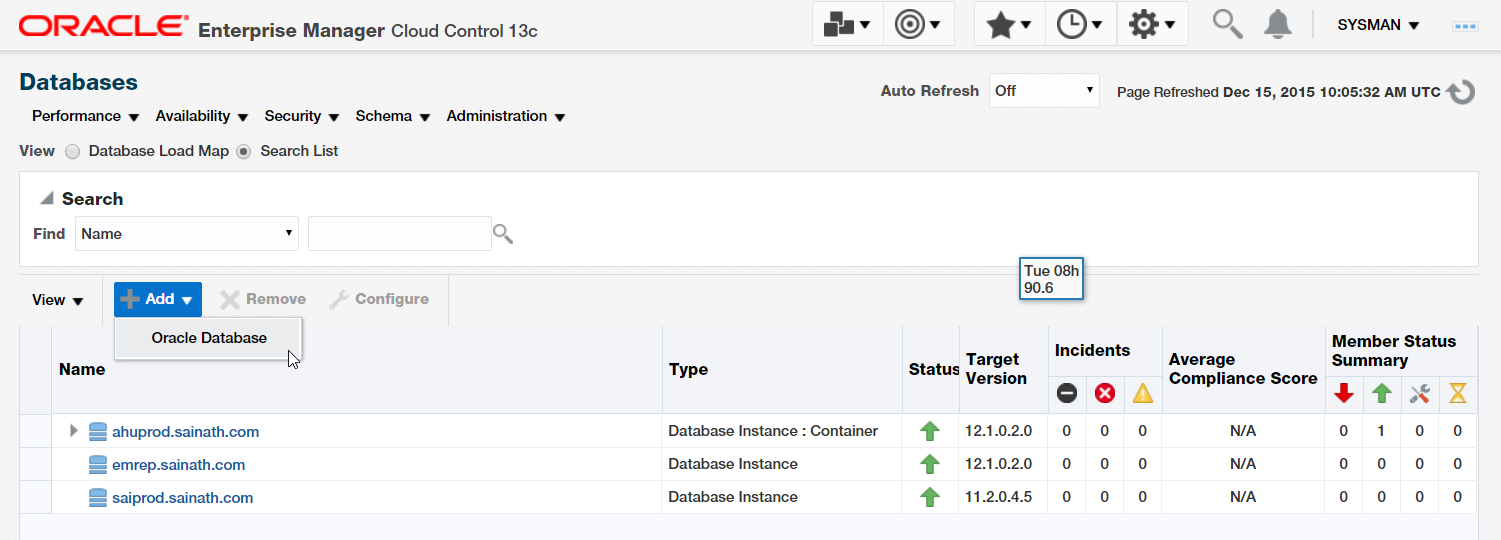
Task: Click the saiprod up status arrow
Action: [930, 498]
